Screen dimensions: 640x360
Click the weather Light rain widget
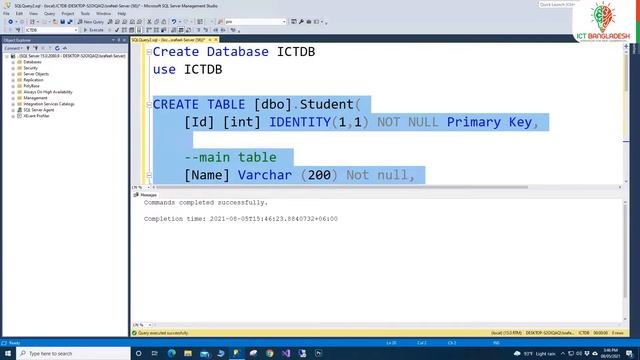535,353
